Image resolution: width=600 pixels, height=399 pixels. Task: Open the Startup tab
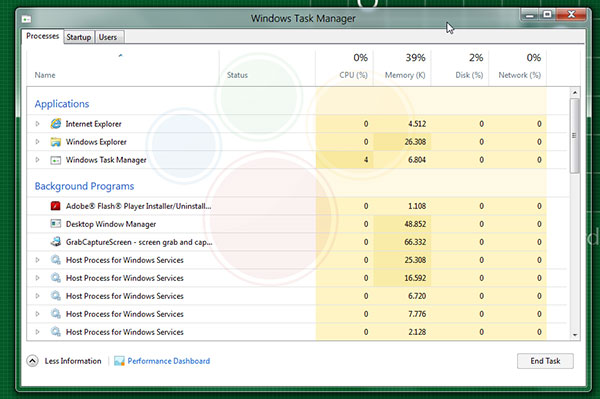[79, 37]
